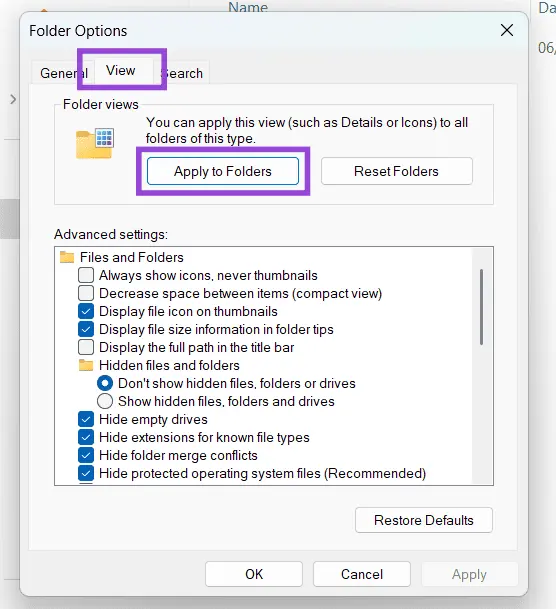Expand the navigation pane chevron at left
Screen dimensions: 556x609
pos(13,99)
